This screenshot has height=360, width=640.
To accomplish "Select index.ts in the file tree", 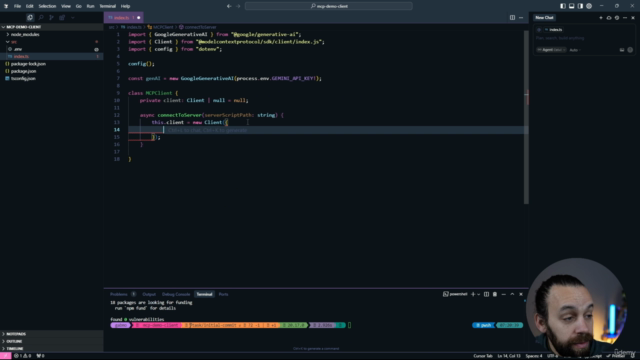I will point(51,56).
